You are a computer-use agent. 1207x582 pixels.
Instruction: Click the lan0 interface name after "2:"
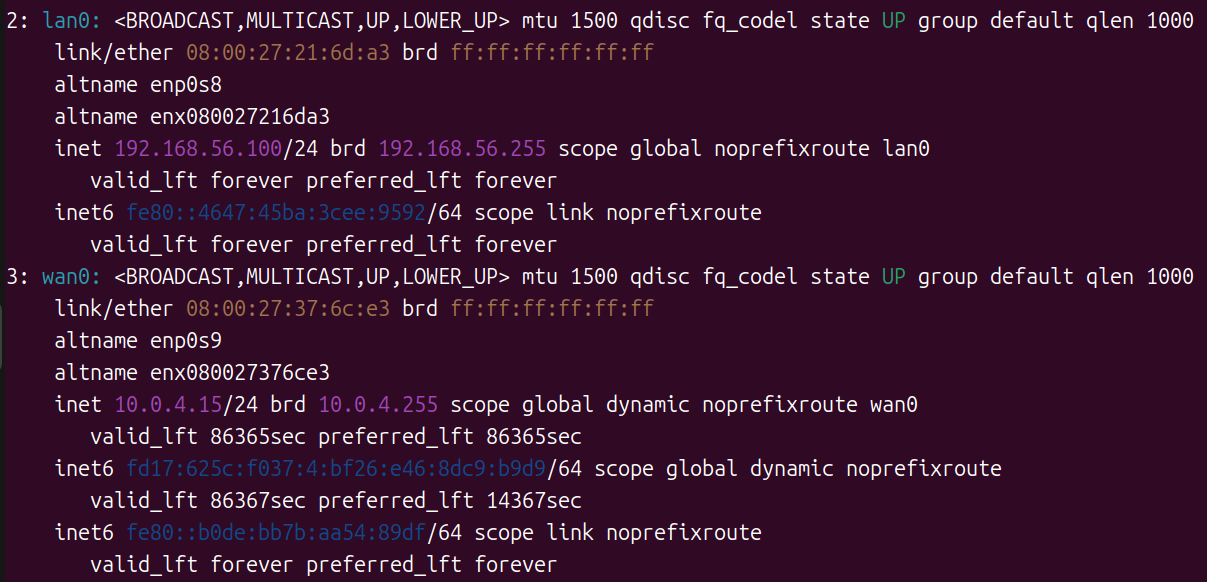point(66,21)
